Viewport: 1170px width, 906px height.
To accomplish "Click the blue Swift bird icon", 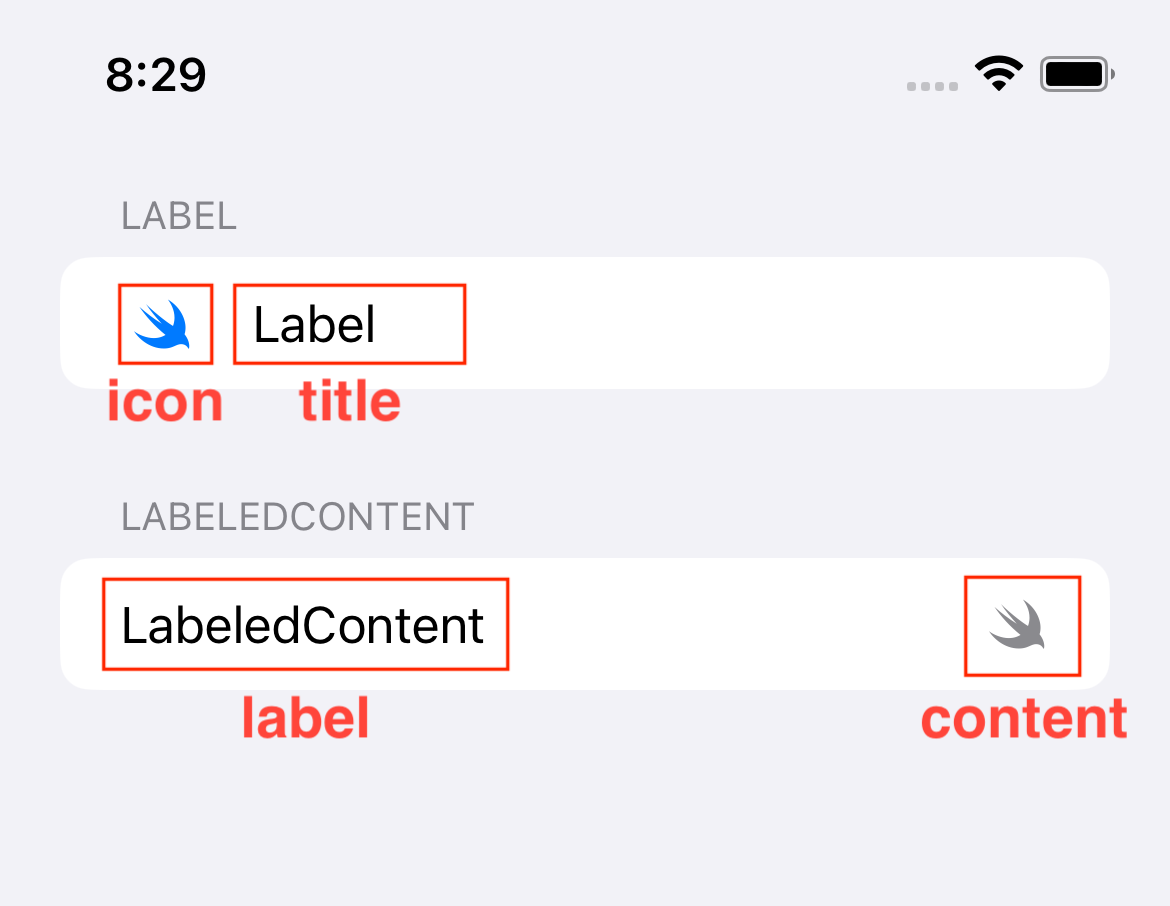I will 162,325.
